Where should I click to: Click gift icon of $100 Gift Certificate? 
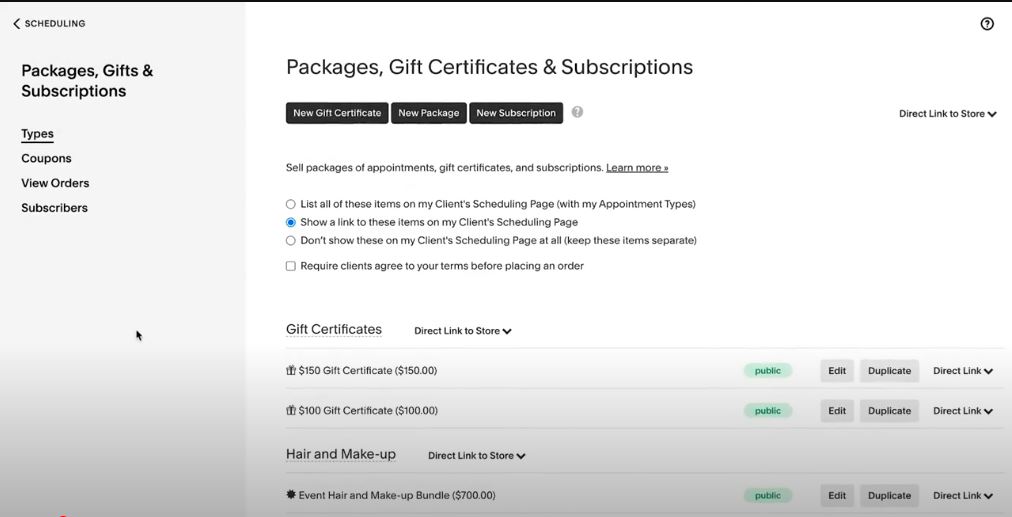click(x=290, y=411)
